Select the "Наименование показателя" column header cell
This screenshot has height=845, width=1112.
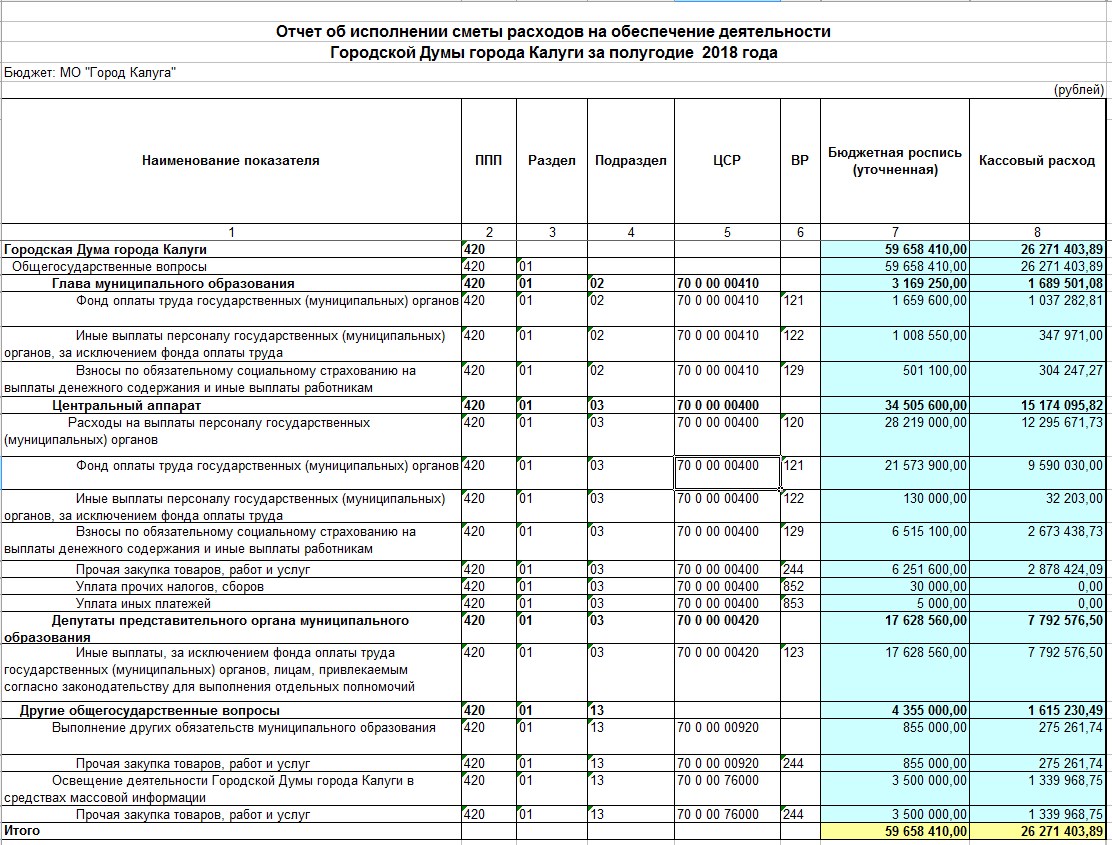[x=230, y=160]
